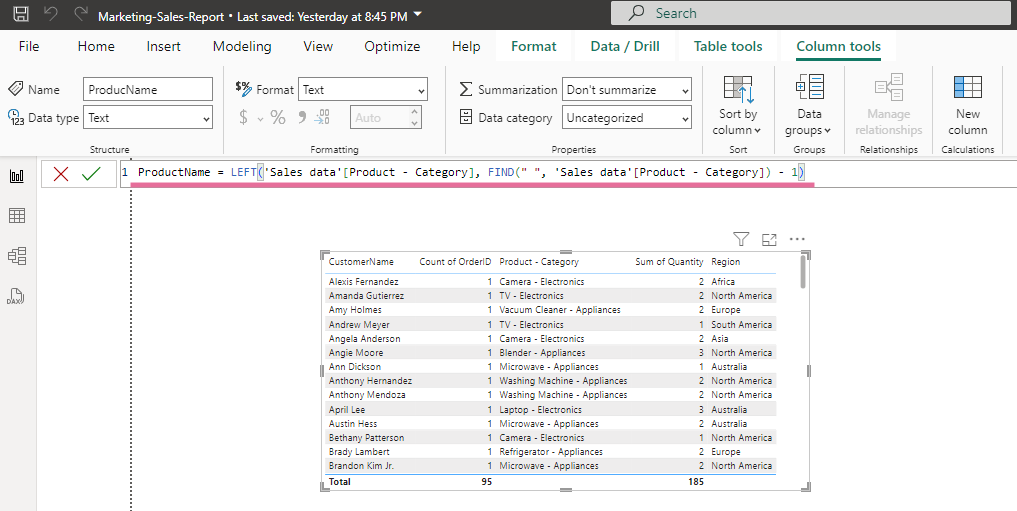
Task: Click the decimal places icon
Action: [322, 117]
